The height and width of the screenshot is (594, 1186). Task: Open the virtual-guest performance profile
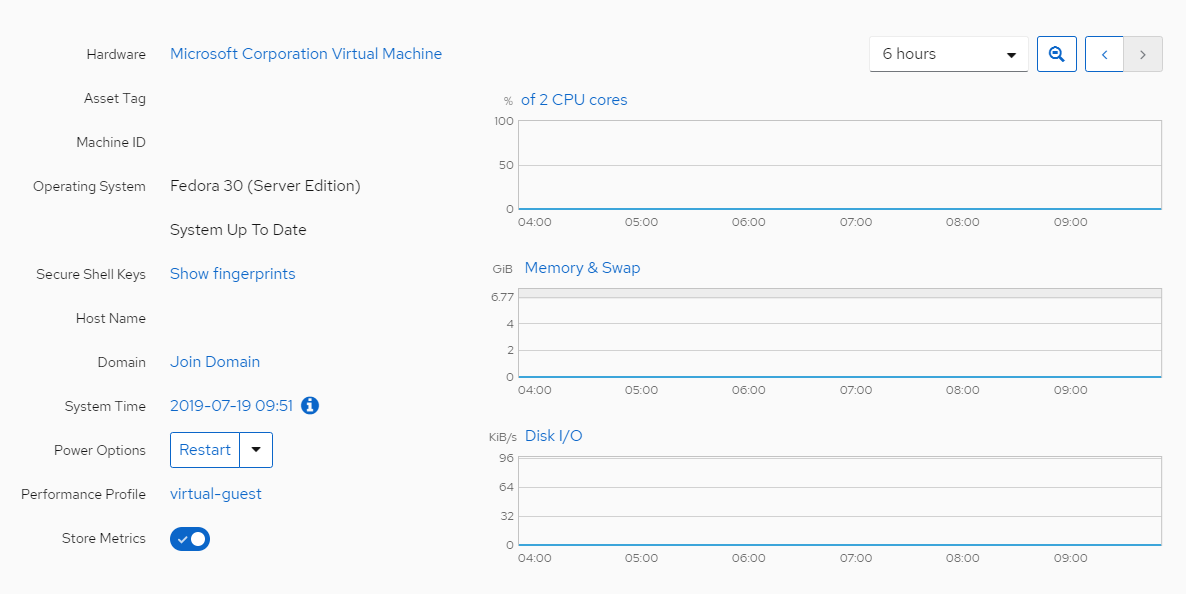(216, 493)
